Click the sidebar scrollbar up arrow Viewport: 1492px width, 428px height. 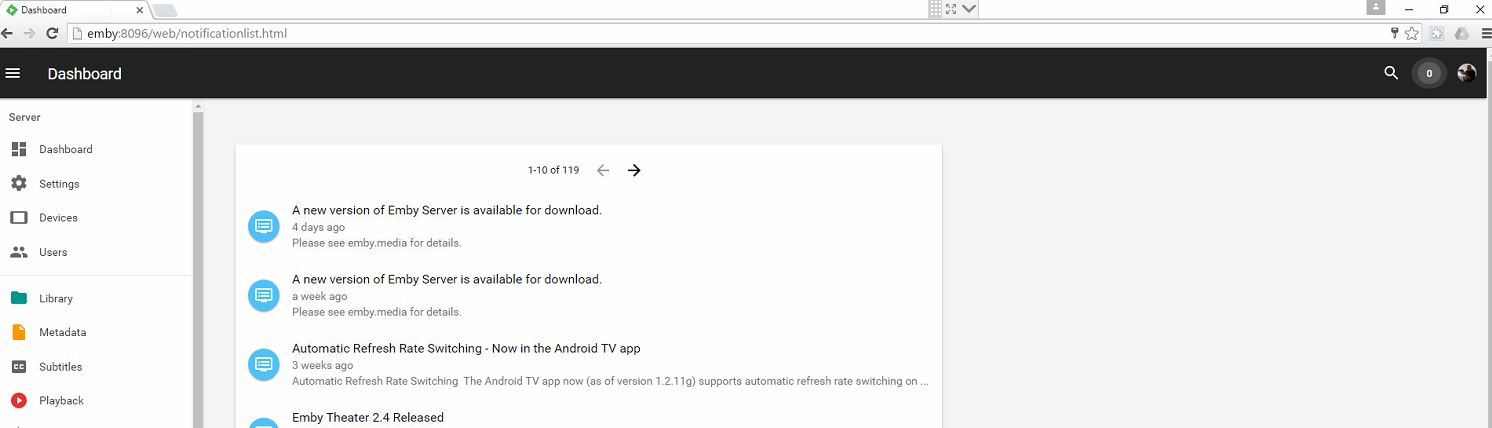pyautogui.click(x=198, y=105)
